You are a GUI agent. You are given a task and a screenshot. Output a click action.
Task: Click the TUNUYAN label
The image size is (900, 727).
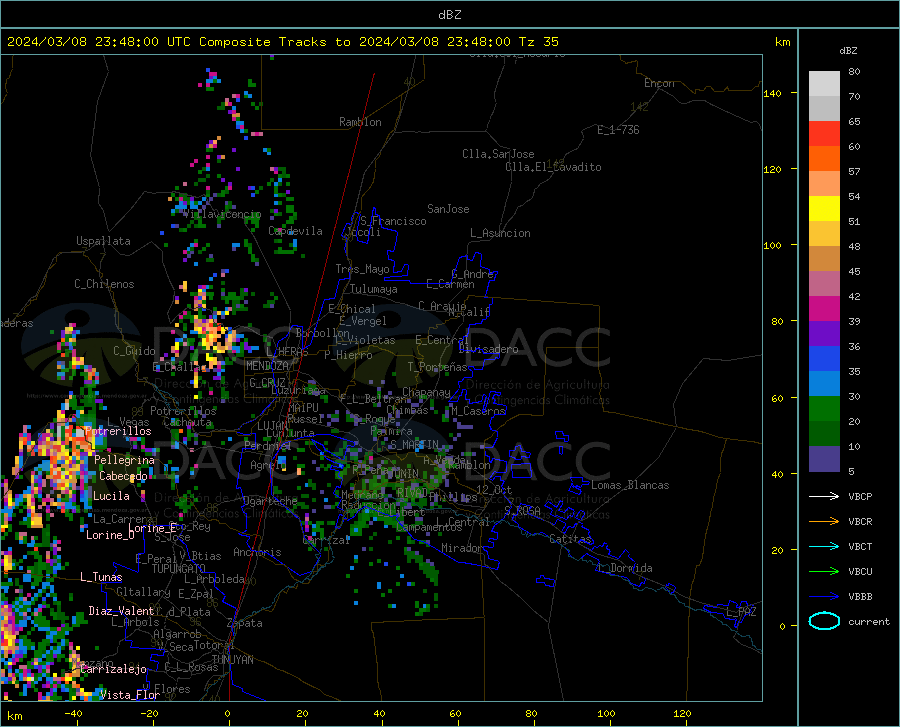[232, 660]
